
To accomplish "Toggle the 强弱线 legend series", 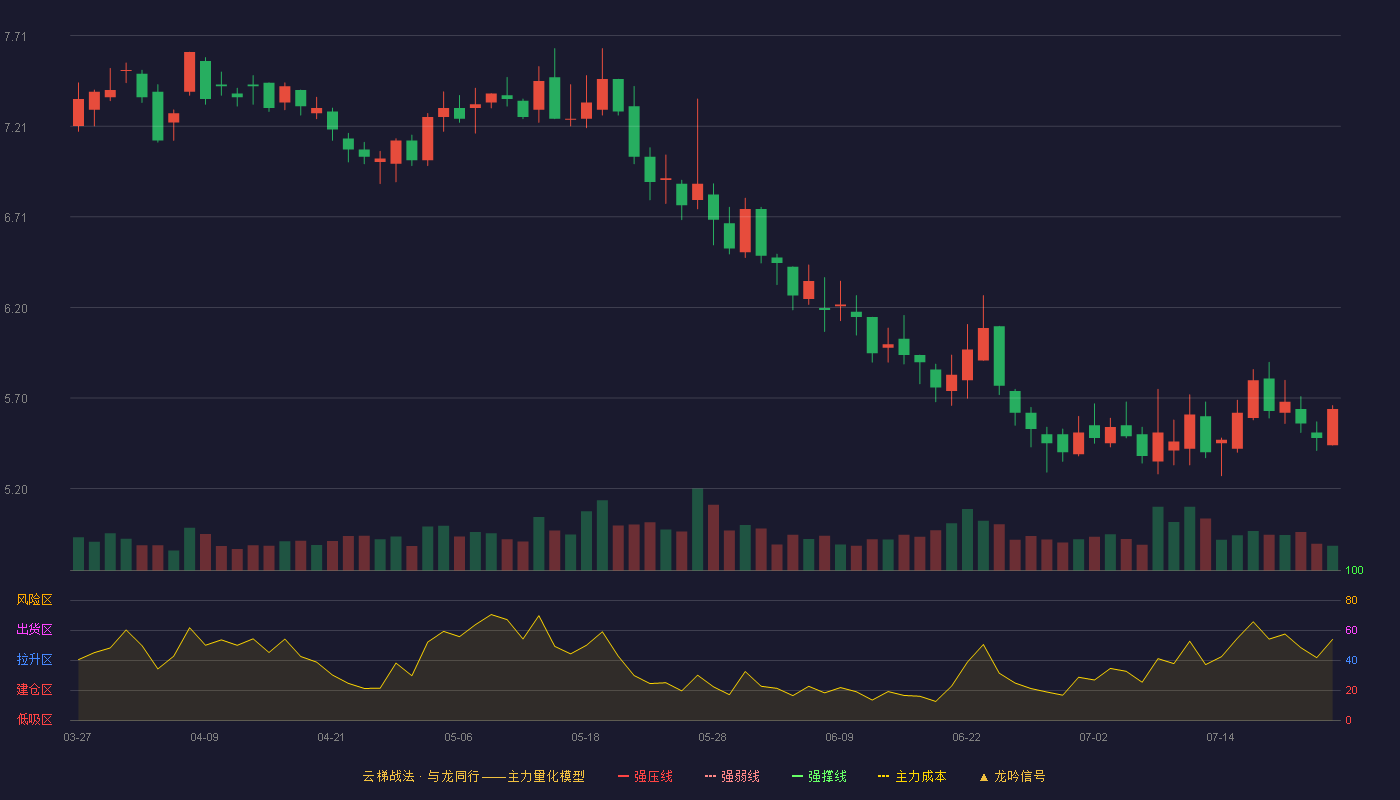I will coord(732,776).
